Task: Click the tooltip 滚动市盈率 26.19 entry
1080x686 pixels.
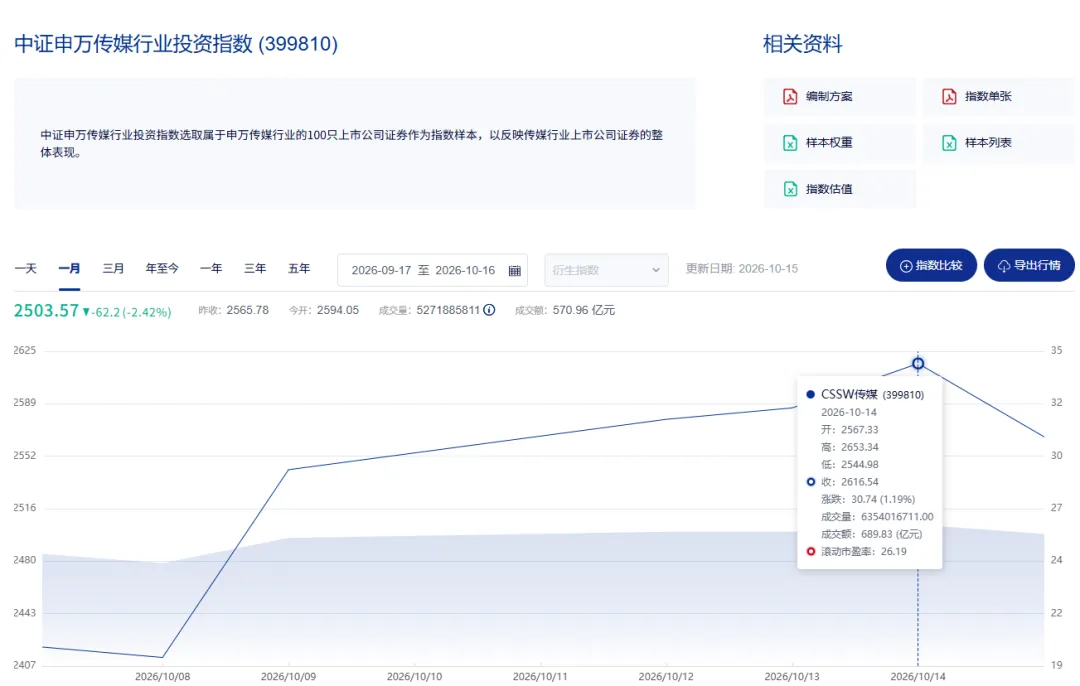Action: pos(864,552)
